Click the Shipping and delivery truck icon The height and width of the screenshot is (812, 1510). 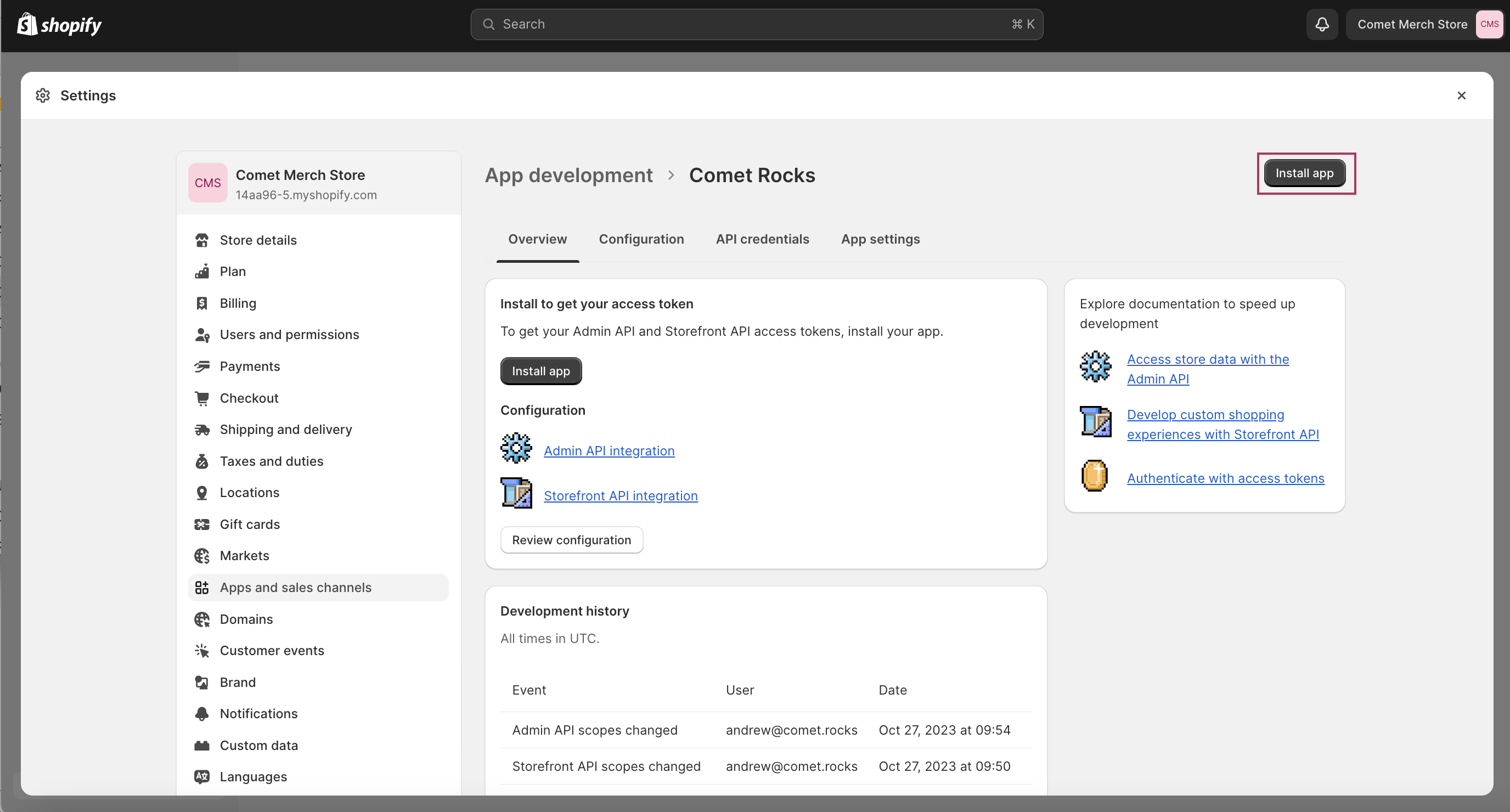click(202, 430)
